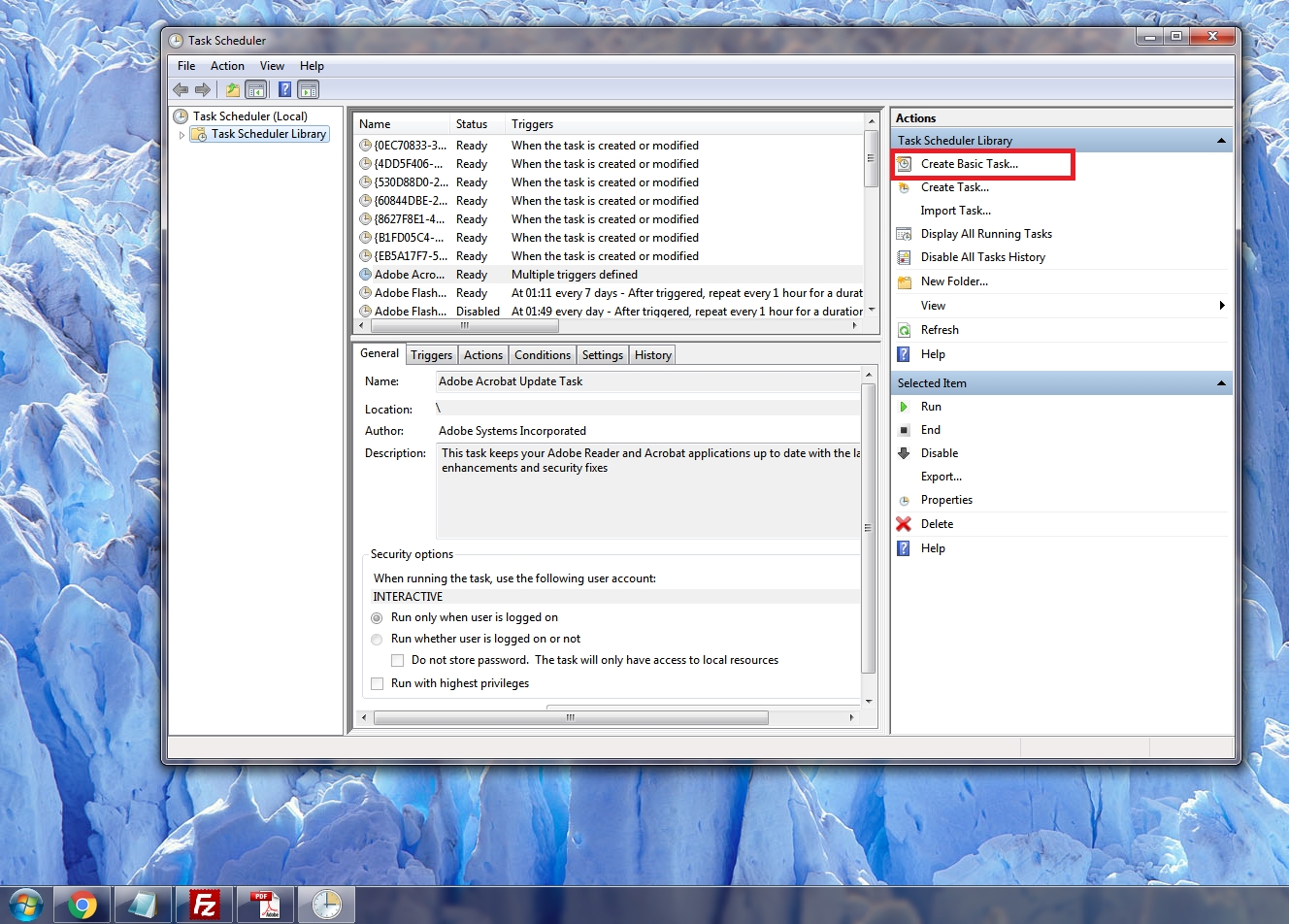Screen dimensions: 1289x924
Task: Click the Windows Start orb
Action: tap(25, 906)
